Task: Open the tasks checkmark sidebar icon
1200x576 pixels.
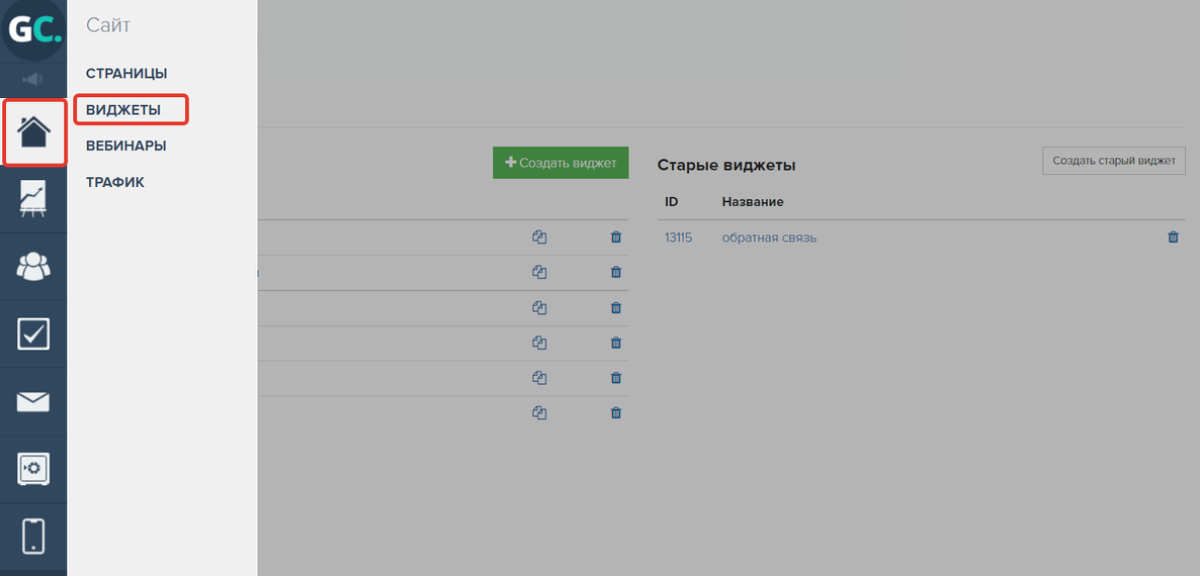Action: (x=34, y=334)
